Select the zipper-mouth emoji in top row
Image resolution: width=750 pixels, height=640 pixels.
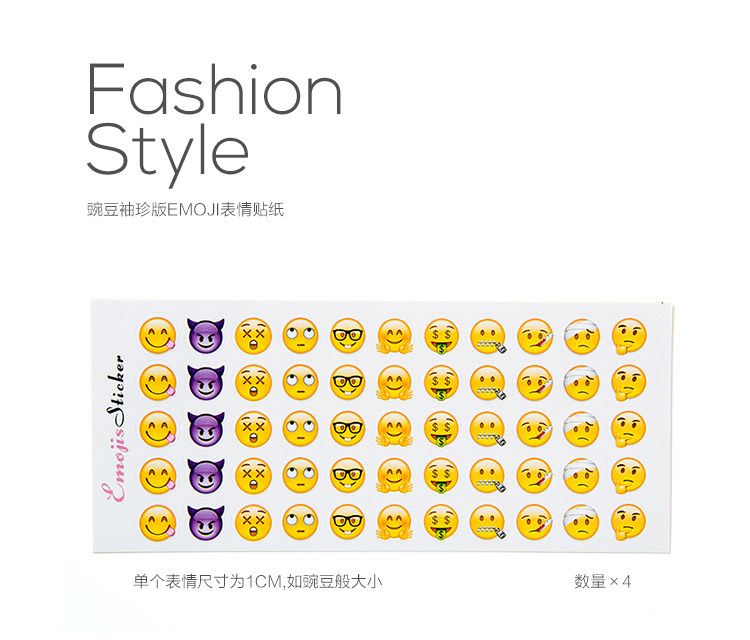tap(488, 337)
